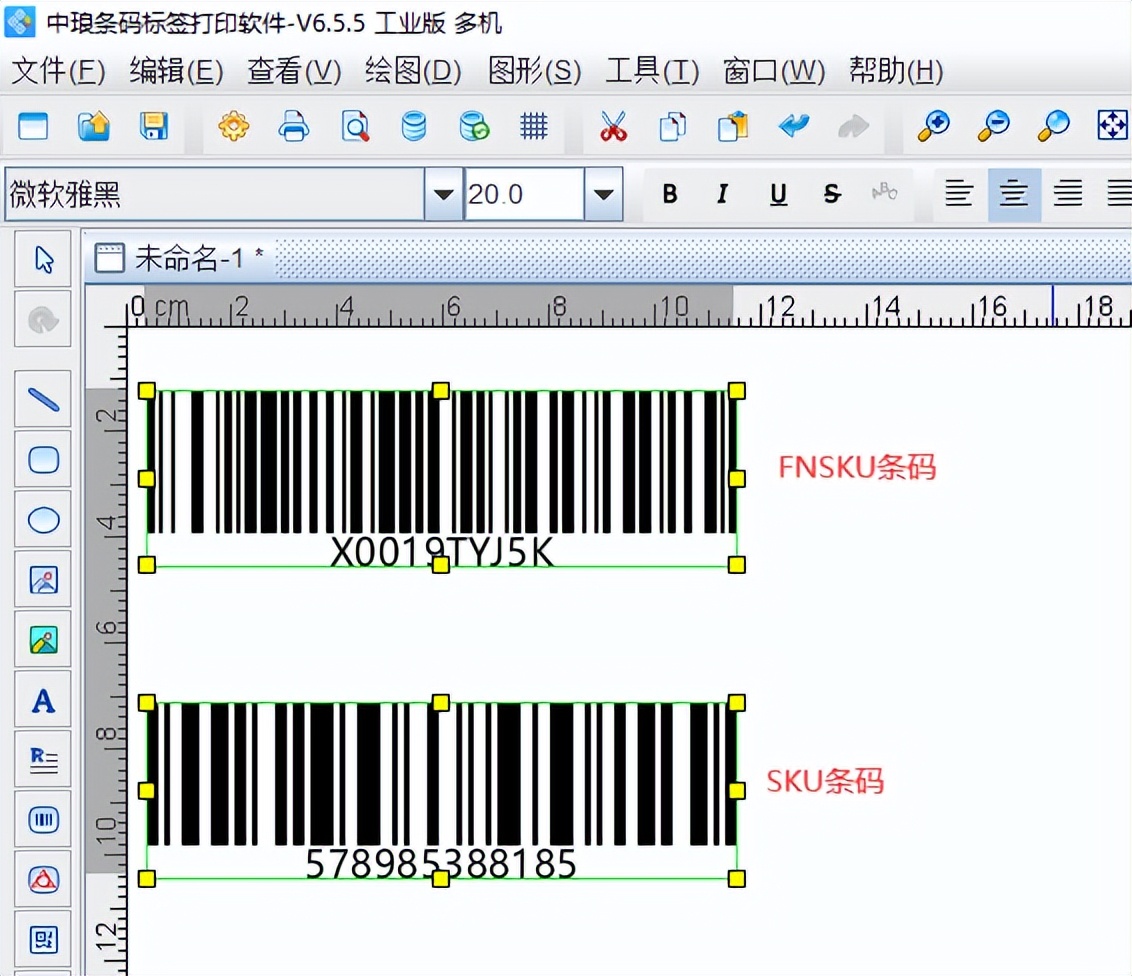Open the font size dropdown

click(x=604, y=193)
